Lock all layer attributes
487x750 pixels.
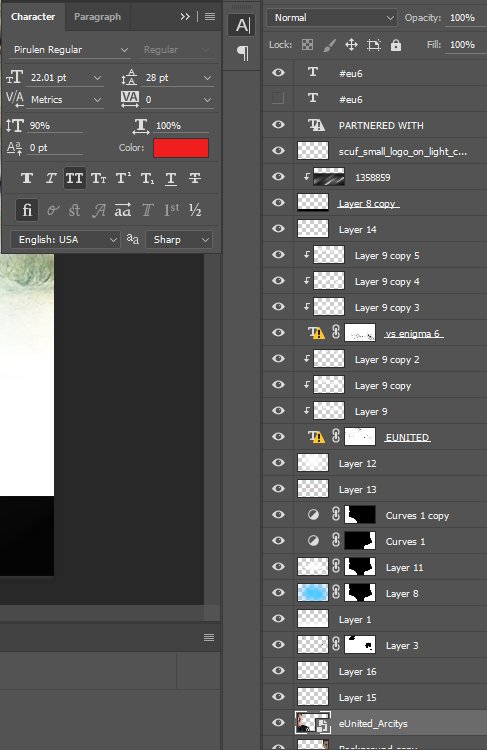click(x=396, y=45)
